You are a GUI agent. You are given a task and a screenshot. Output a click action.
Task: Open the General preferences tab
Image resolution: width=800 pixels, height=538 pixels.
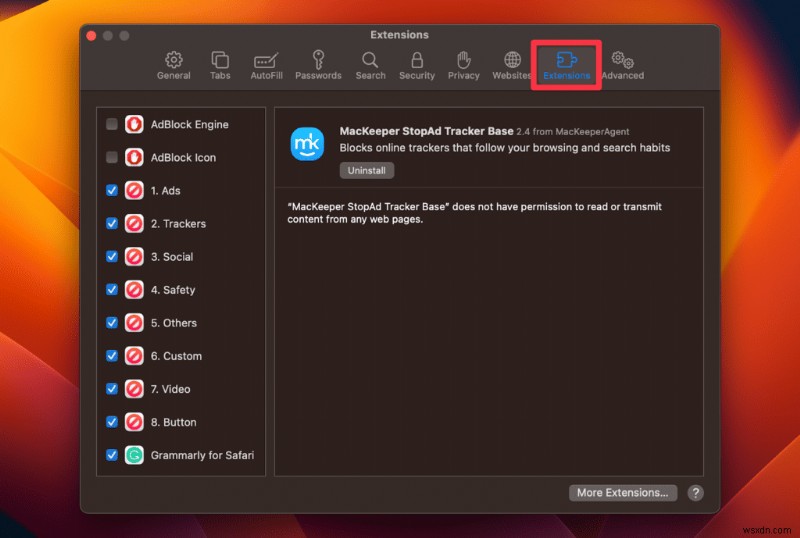click(x=173, y=65)
